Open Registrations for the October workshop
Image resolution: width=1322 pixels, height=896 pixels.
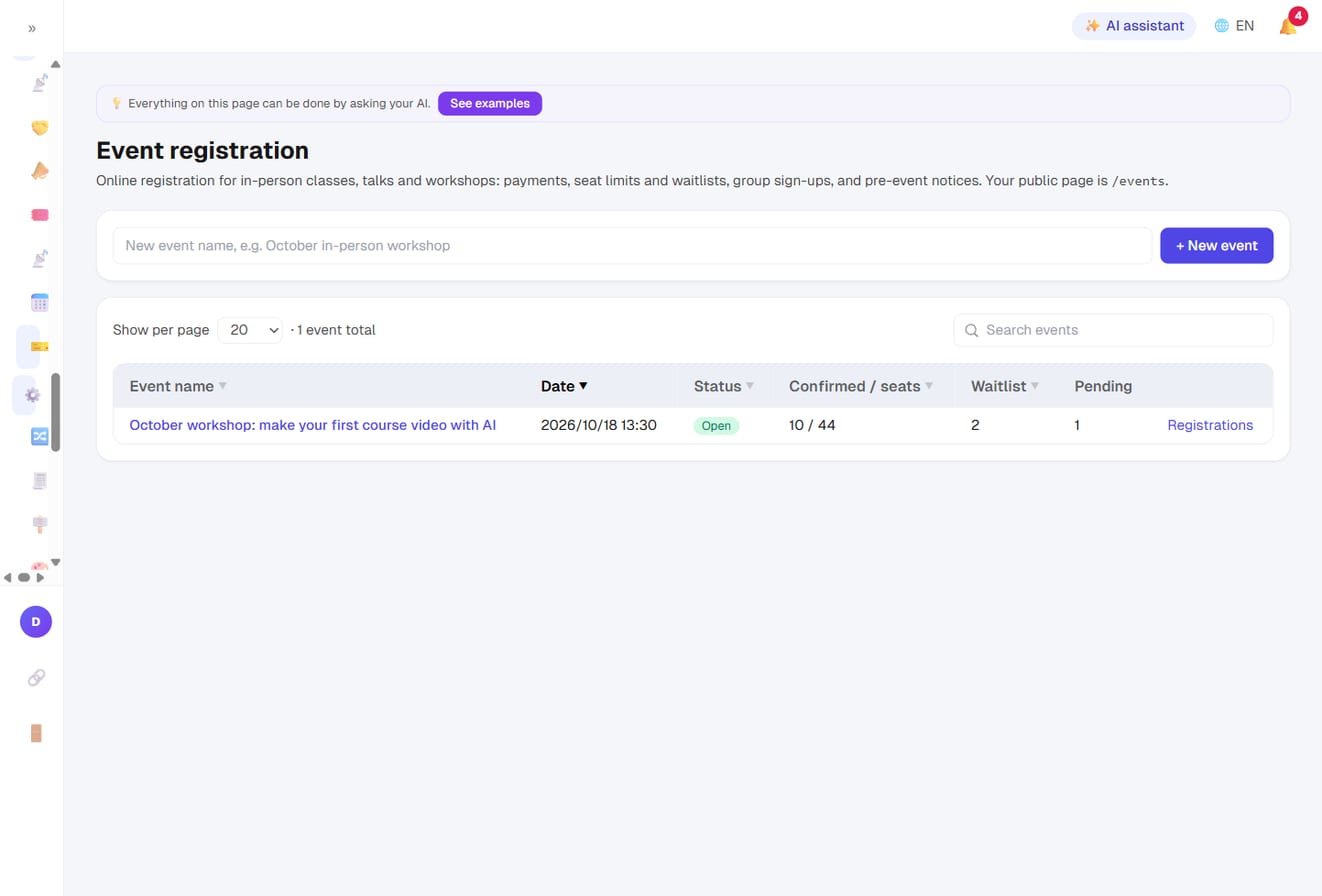tap(1210, 425)
